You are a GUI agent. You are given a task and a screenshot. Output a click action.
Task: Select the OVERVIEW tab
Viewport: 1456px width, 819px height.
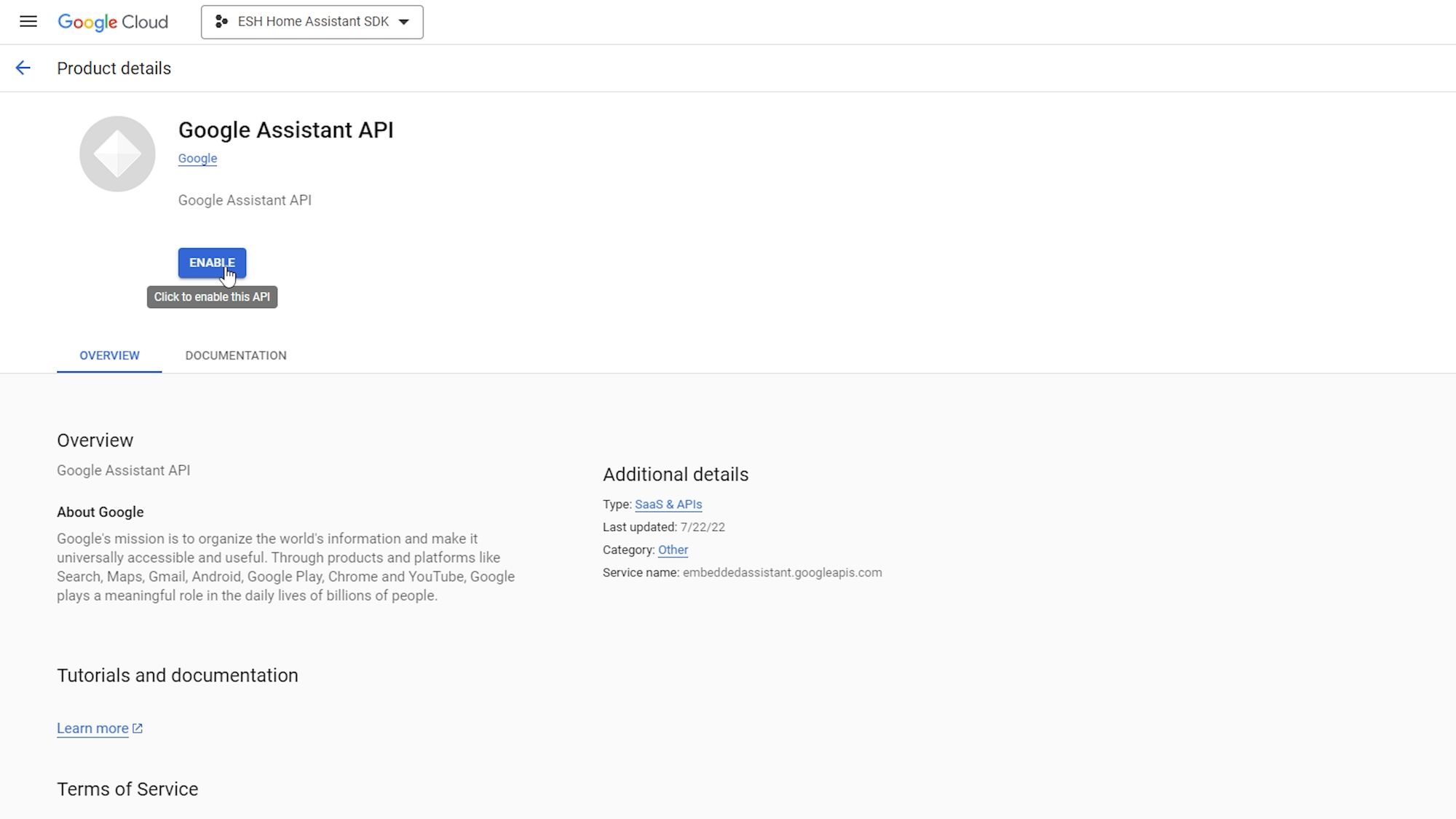[x=109, y=355]
